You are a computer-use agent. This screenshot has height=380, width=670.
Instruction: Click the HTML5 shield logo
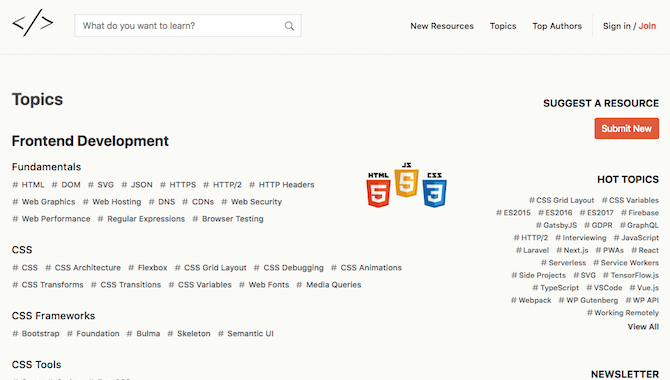(x=378, y=190)
